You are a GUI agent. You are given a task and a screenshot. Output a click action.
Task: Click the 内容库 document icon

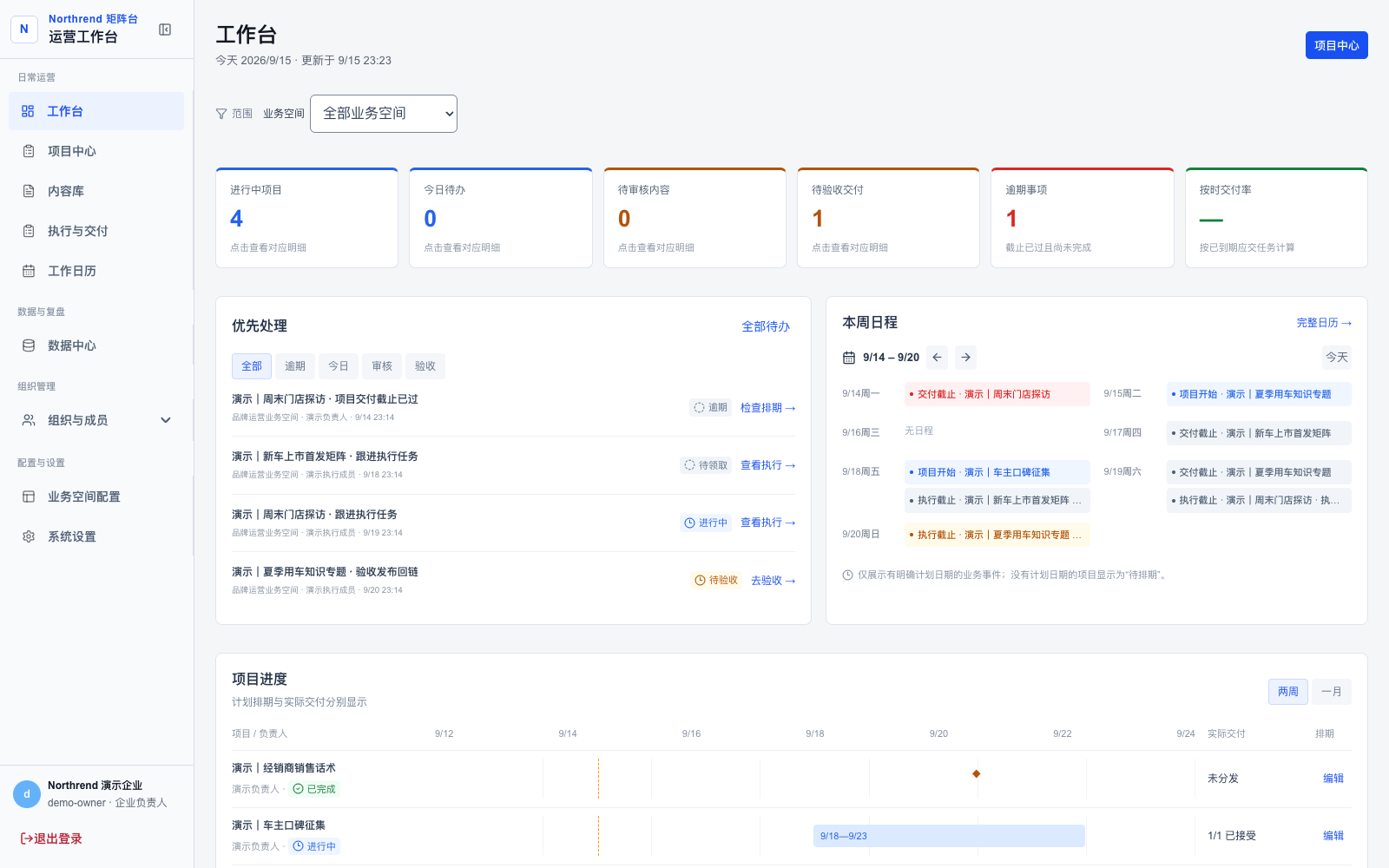pyautogui.click(x=29, y=191)
